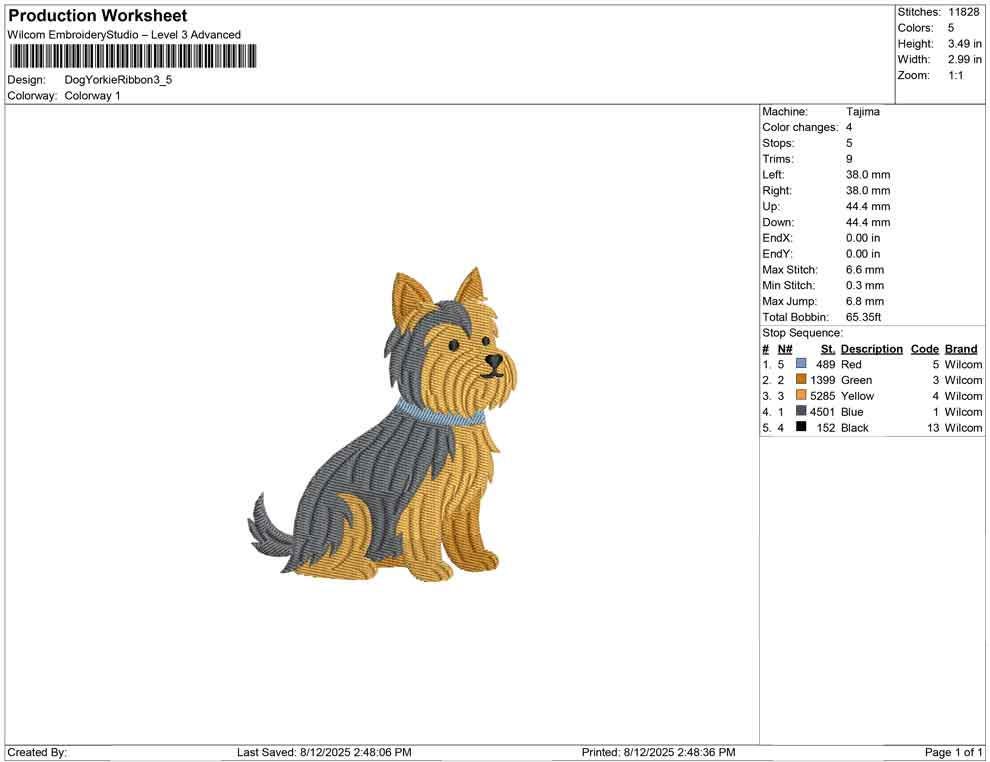The width and height of the screenshot is (990, 762).
Task: Select the Brand column header
Action: click(960, 348)
